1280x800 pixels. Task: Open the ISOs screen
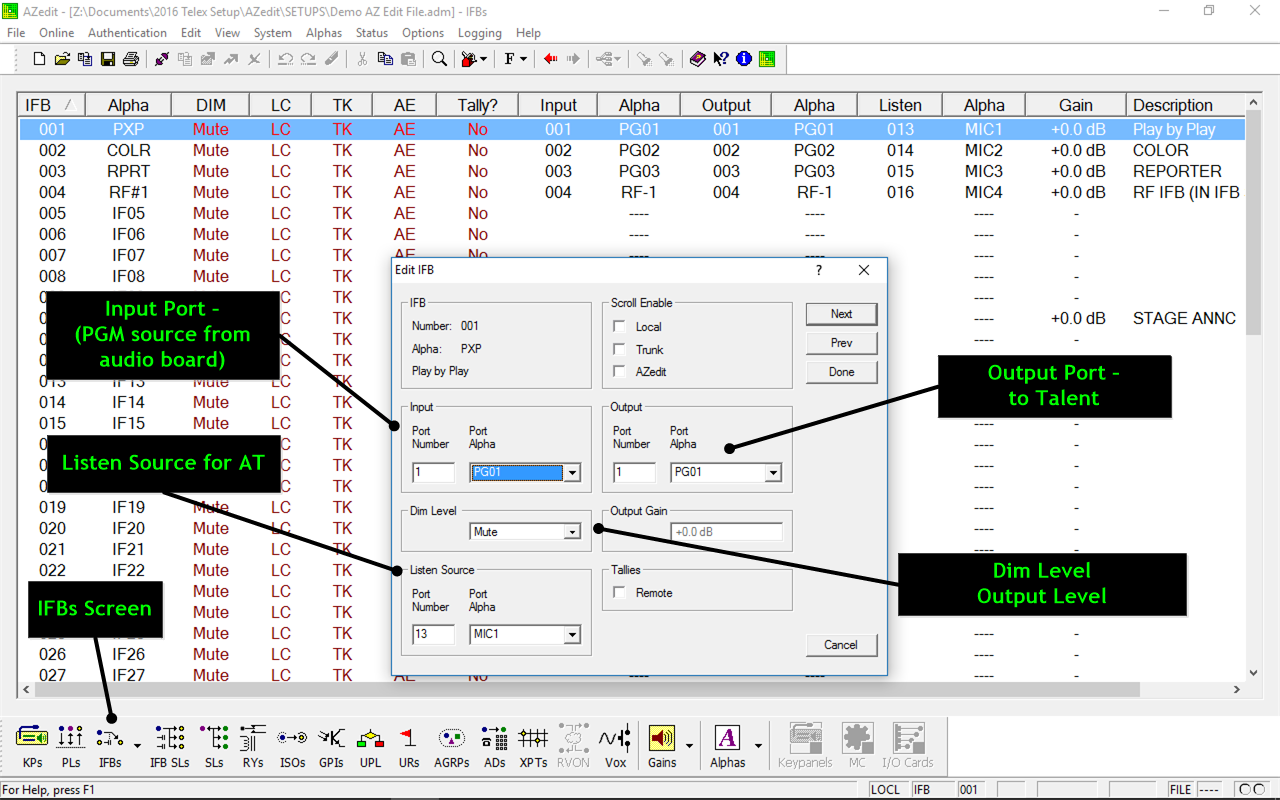point(292,746)
